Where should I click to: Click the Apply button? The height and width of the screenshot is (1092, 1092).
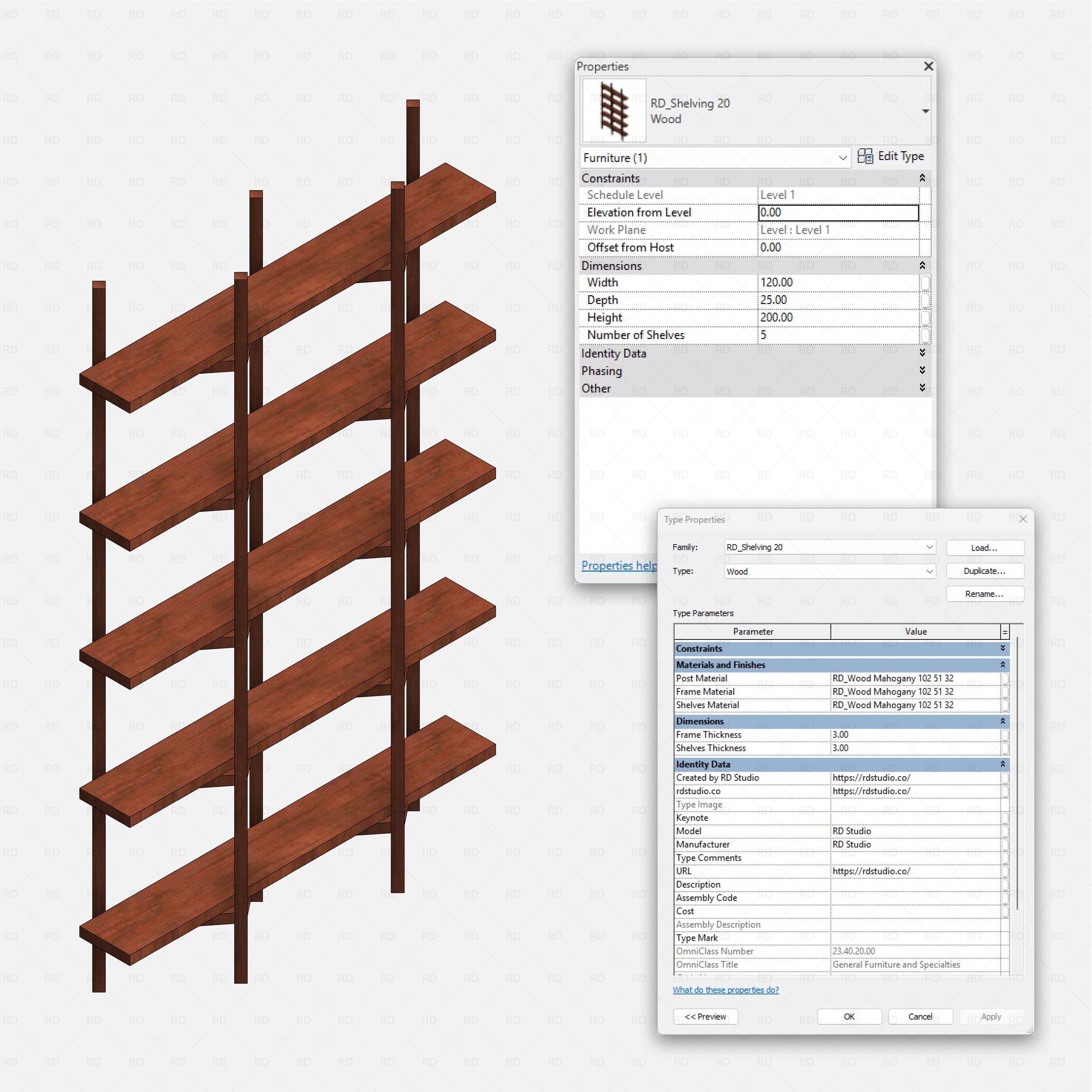coord(991,1016)
